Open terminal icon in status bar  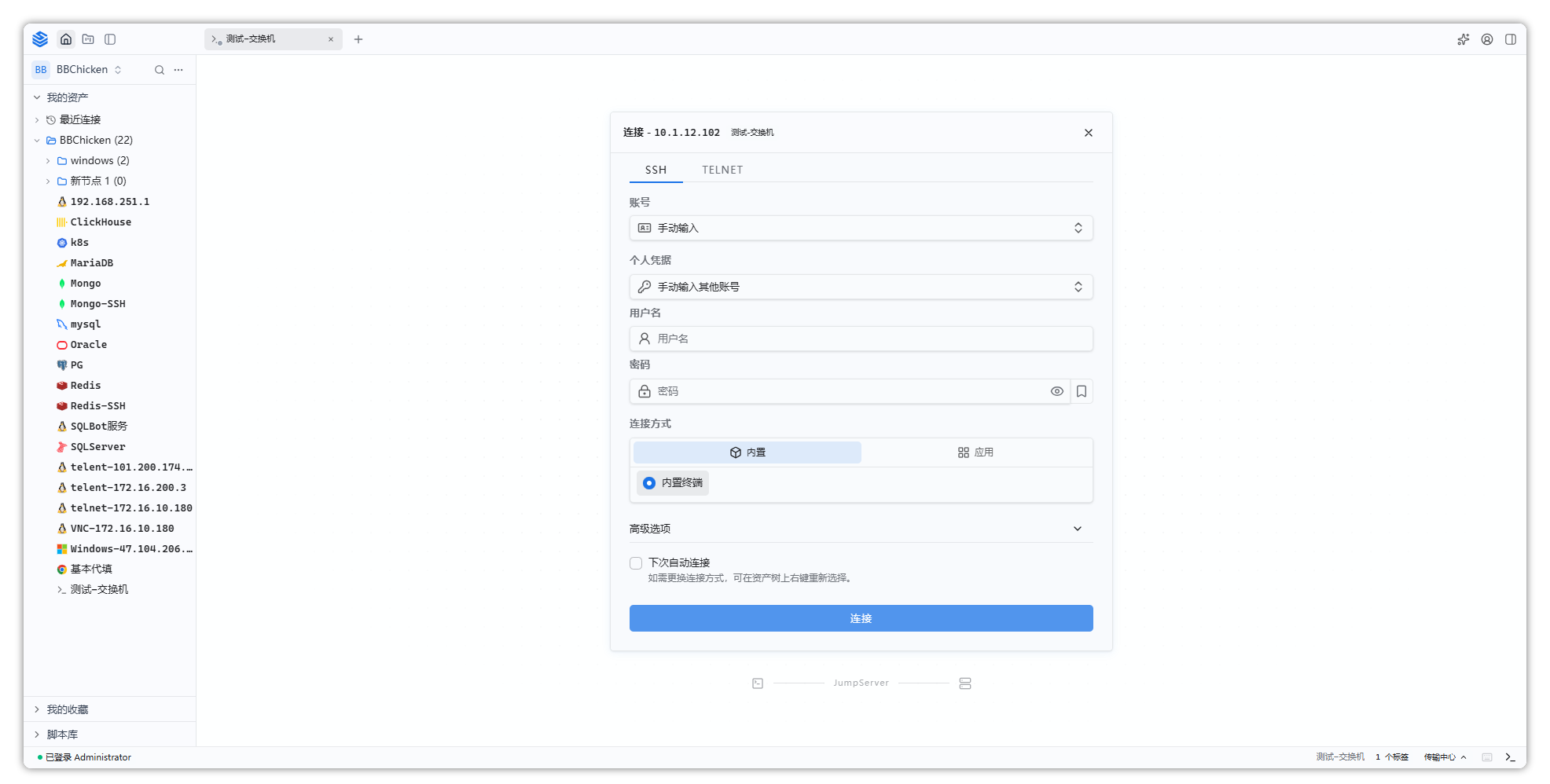click(x=1510, y=757)
